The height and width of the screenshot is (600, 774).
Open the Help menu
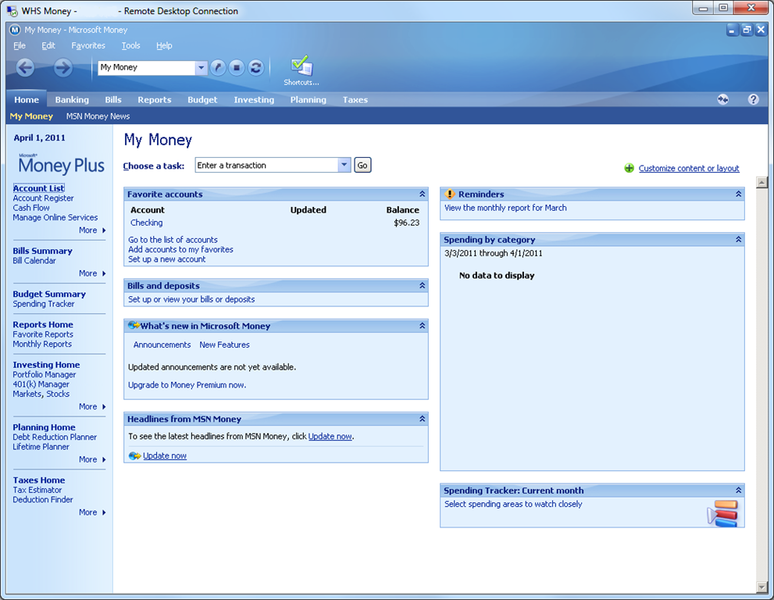point(164,45)
